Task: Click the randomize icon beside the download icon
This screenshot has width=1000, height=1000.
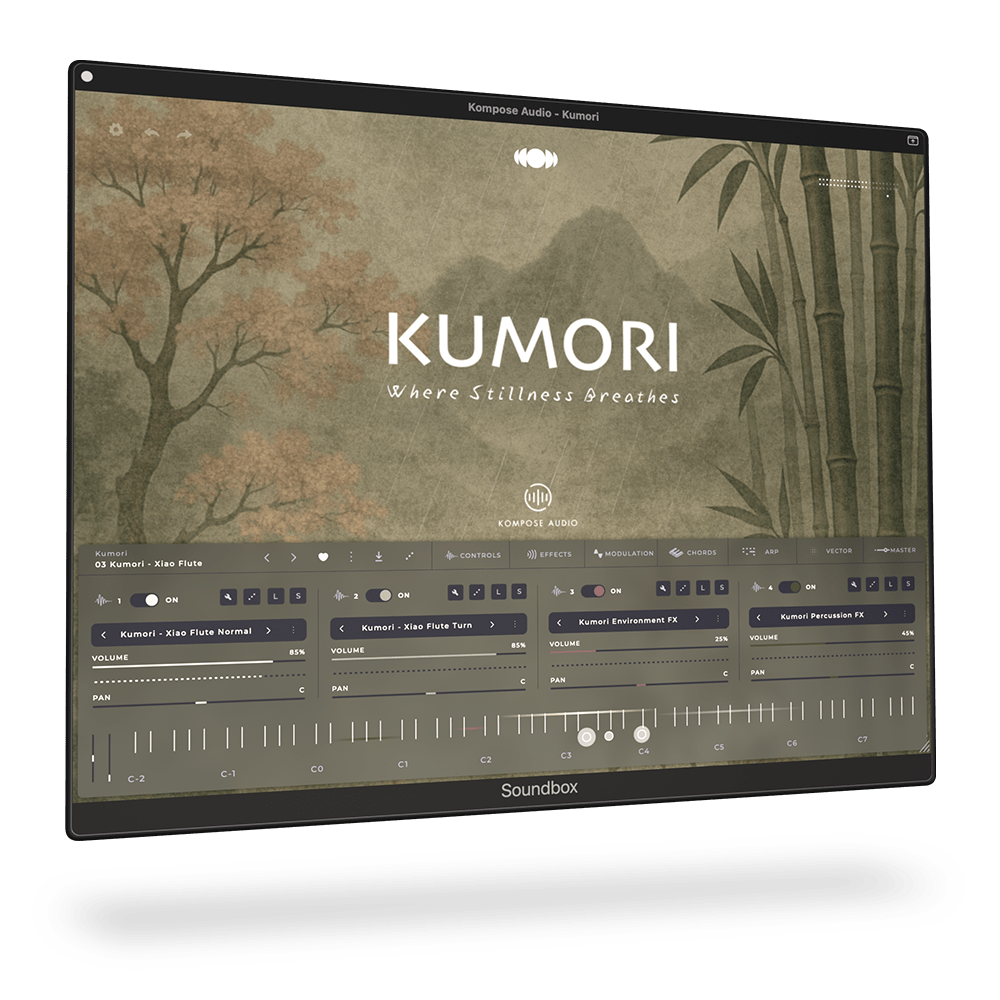Action: pos(409,556)
